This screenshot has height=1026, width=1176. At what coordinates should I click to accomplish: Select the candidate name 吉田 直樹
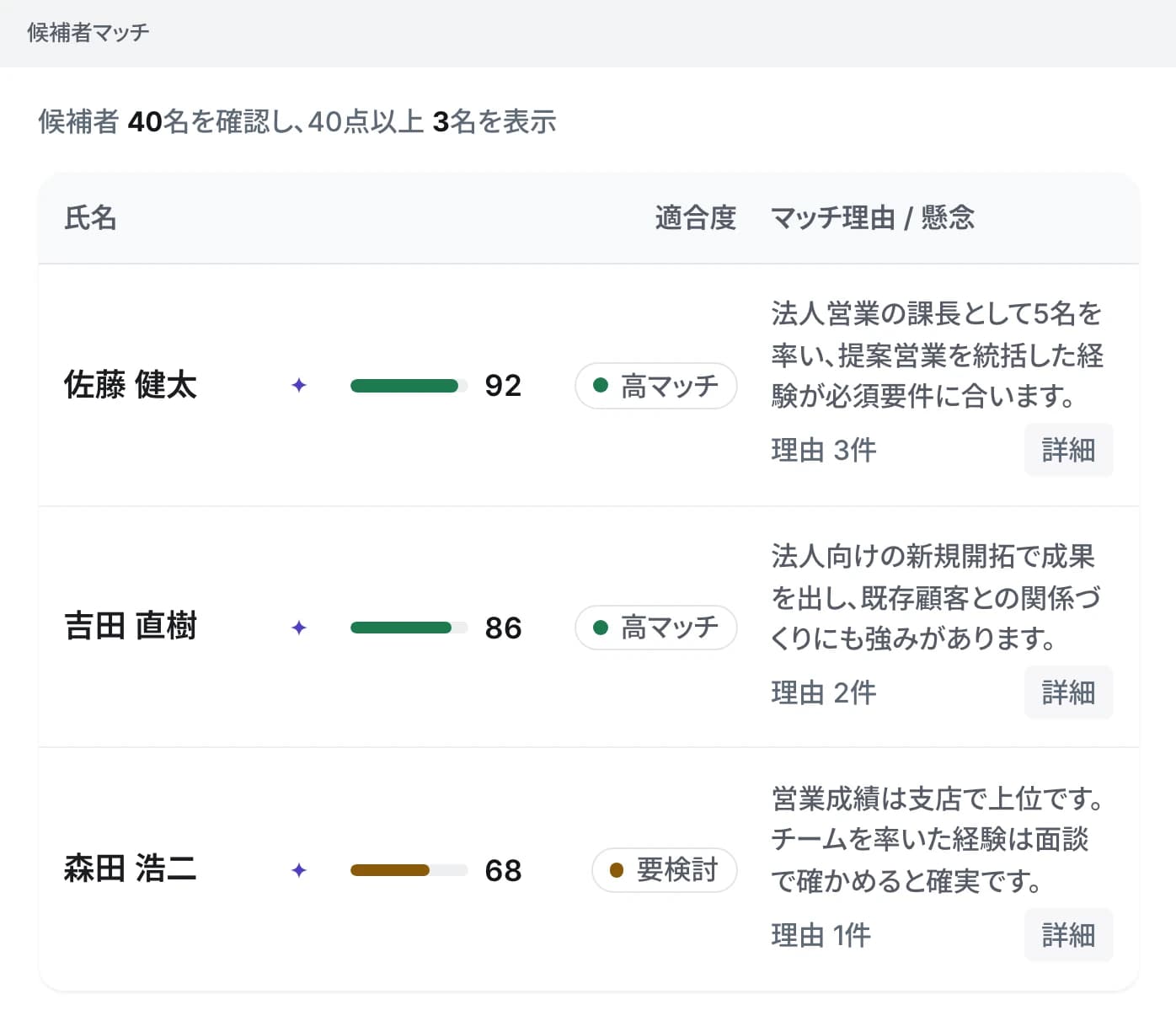coord(131,627)
